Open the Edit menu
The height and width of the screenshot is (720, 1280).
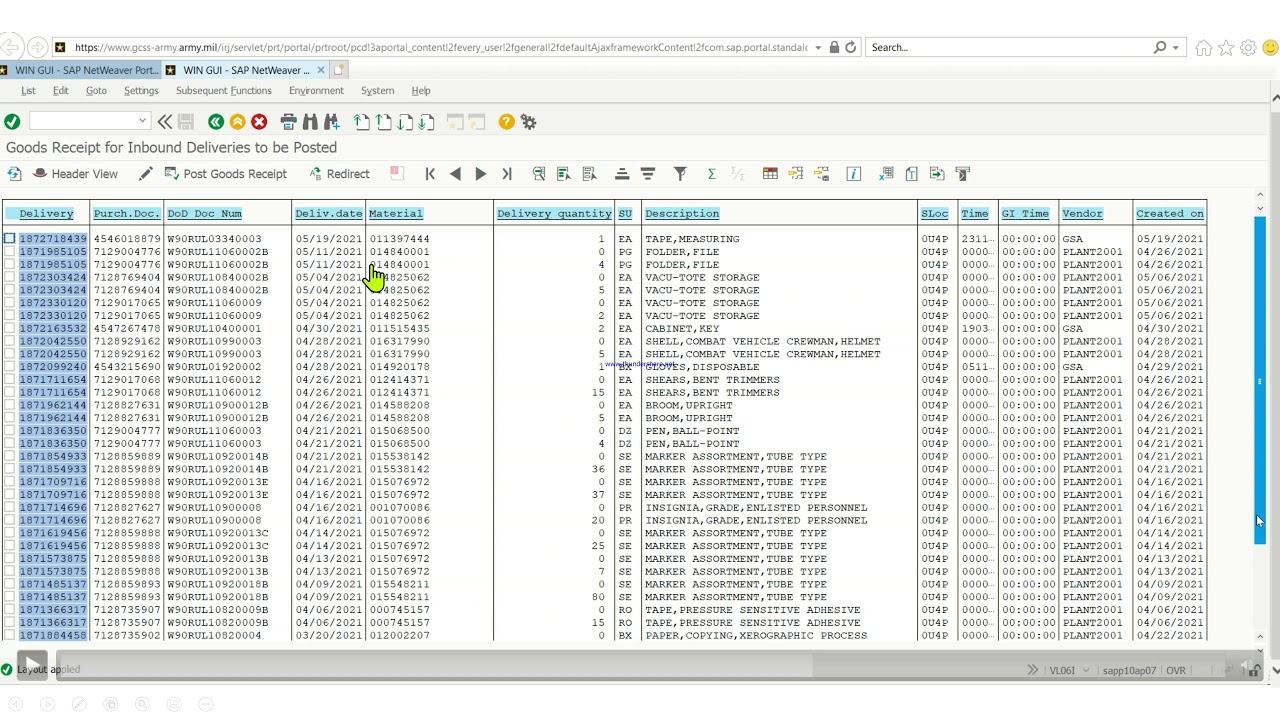pos(61,91)
